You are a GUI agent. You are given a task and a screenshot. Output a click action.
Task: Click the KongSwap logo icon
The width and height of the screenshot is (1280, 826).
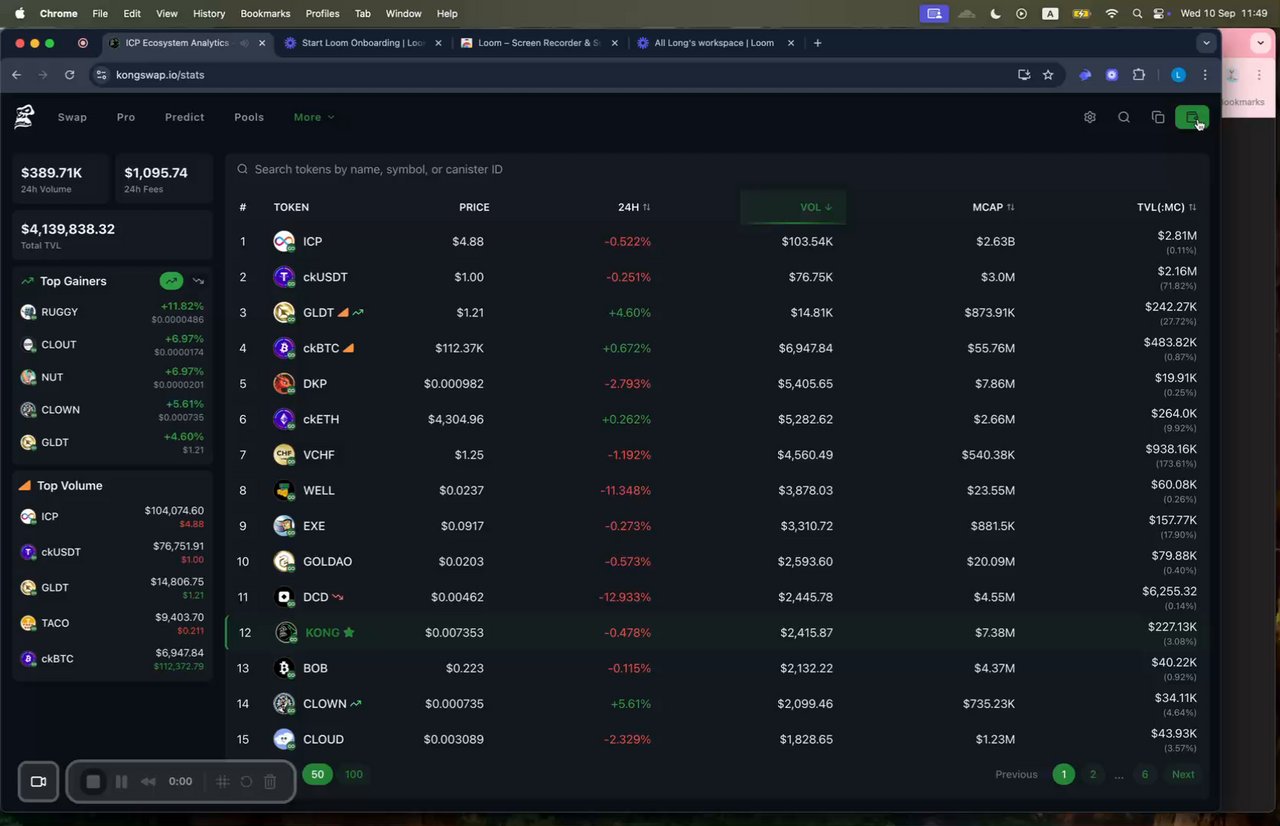coord(24,117)
